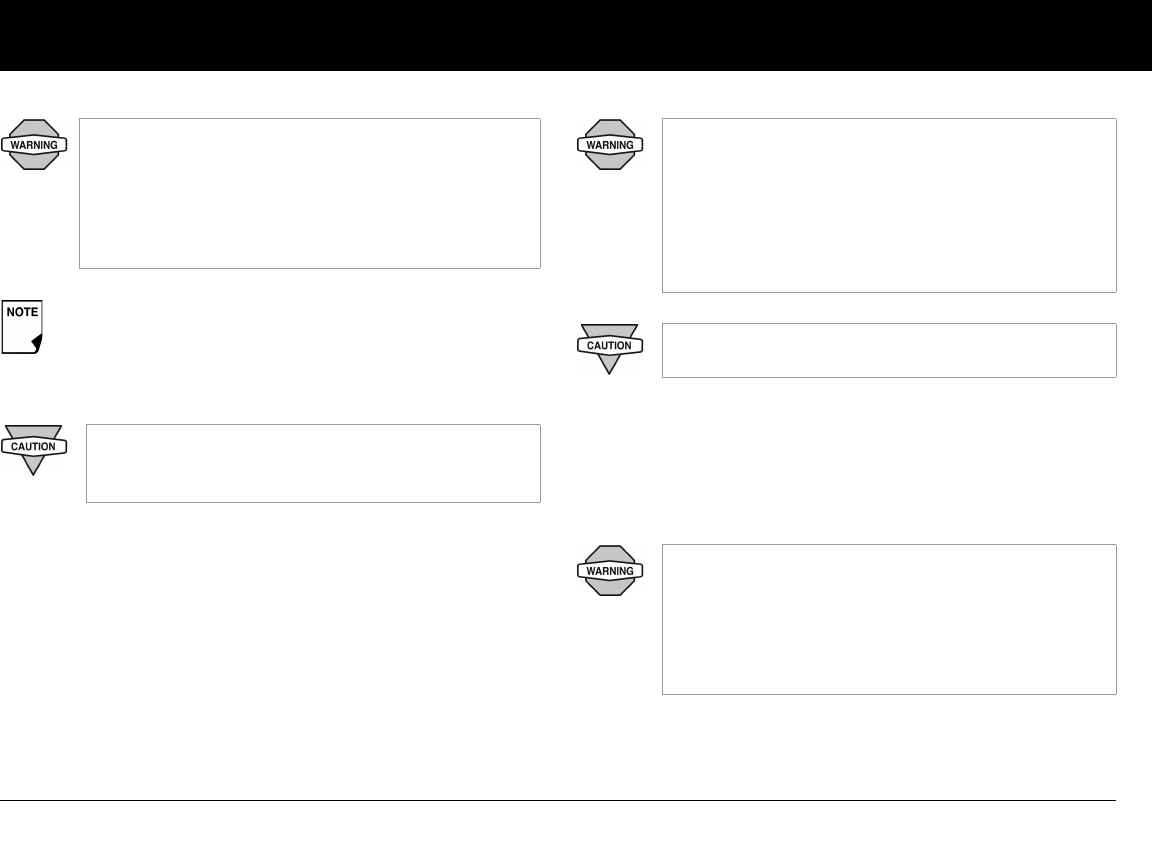Click the blank footer area below the horizontal rule
Viewport: 1152px width, 846px height.
pos(576,824)
